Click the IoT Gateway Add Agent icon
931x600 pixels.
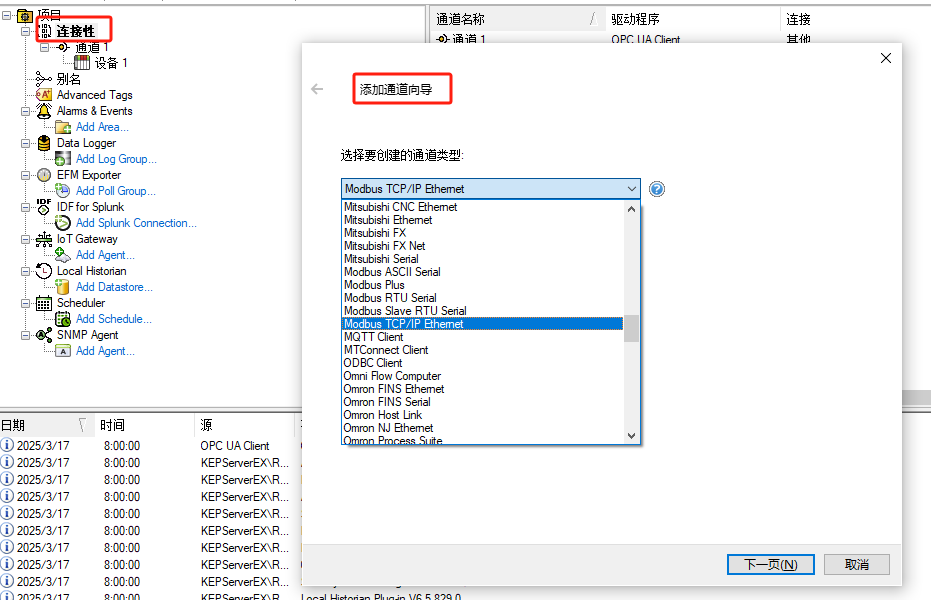(x=63, y=255)
